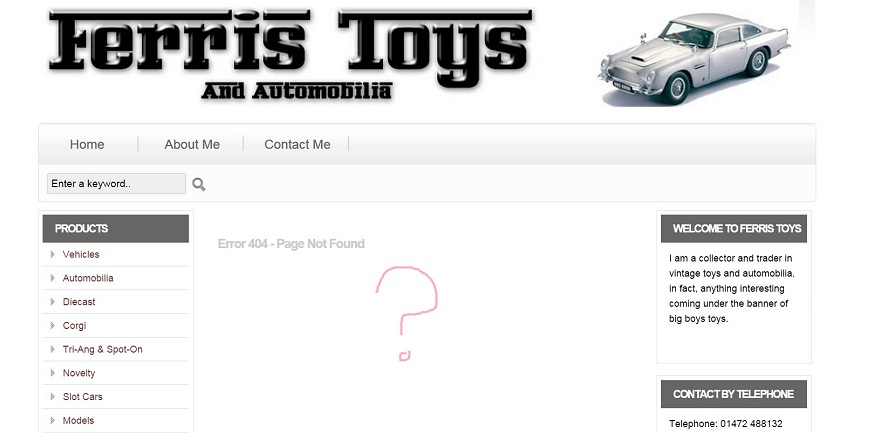
Task: Open the Home menu item
Action: pos(87,144)
